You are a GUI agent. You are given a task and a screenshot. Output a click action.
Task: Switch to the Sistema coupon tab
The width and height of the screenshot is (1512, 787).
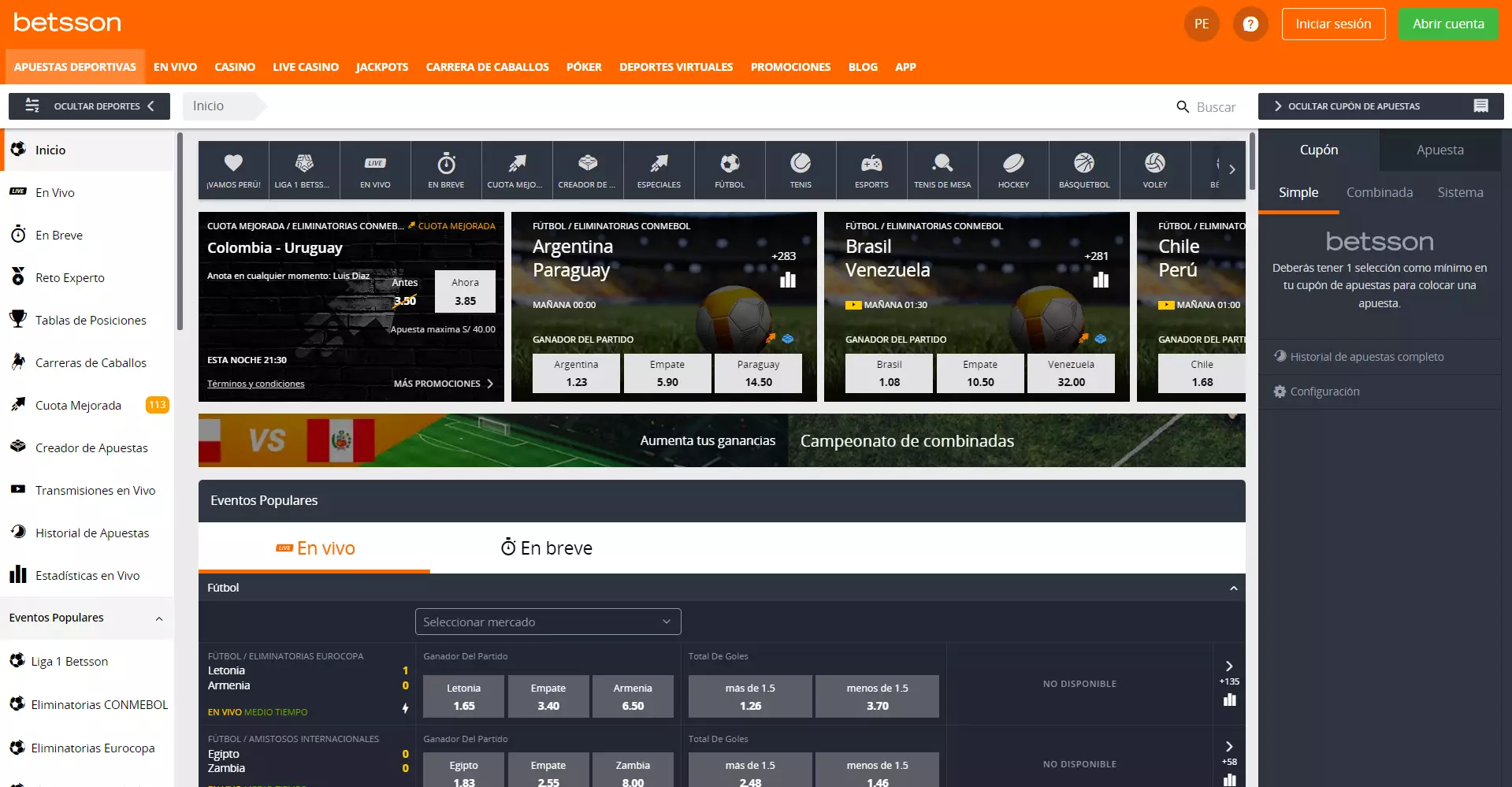(x=1460, y=192)
